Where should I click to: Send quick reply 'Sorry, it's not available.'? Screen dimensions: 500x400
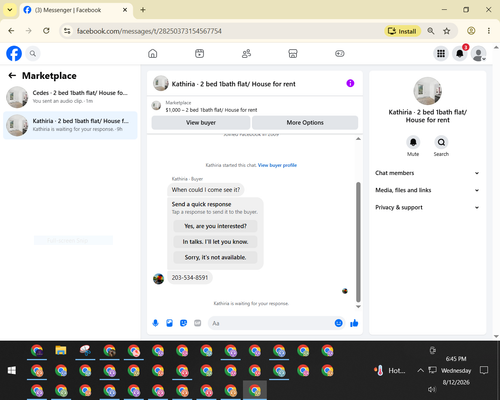coord(215,257)
